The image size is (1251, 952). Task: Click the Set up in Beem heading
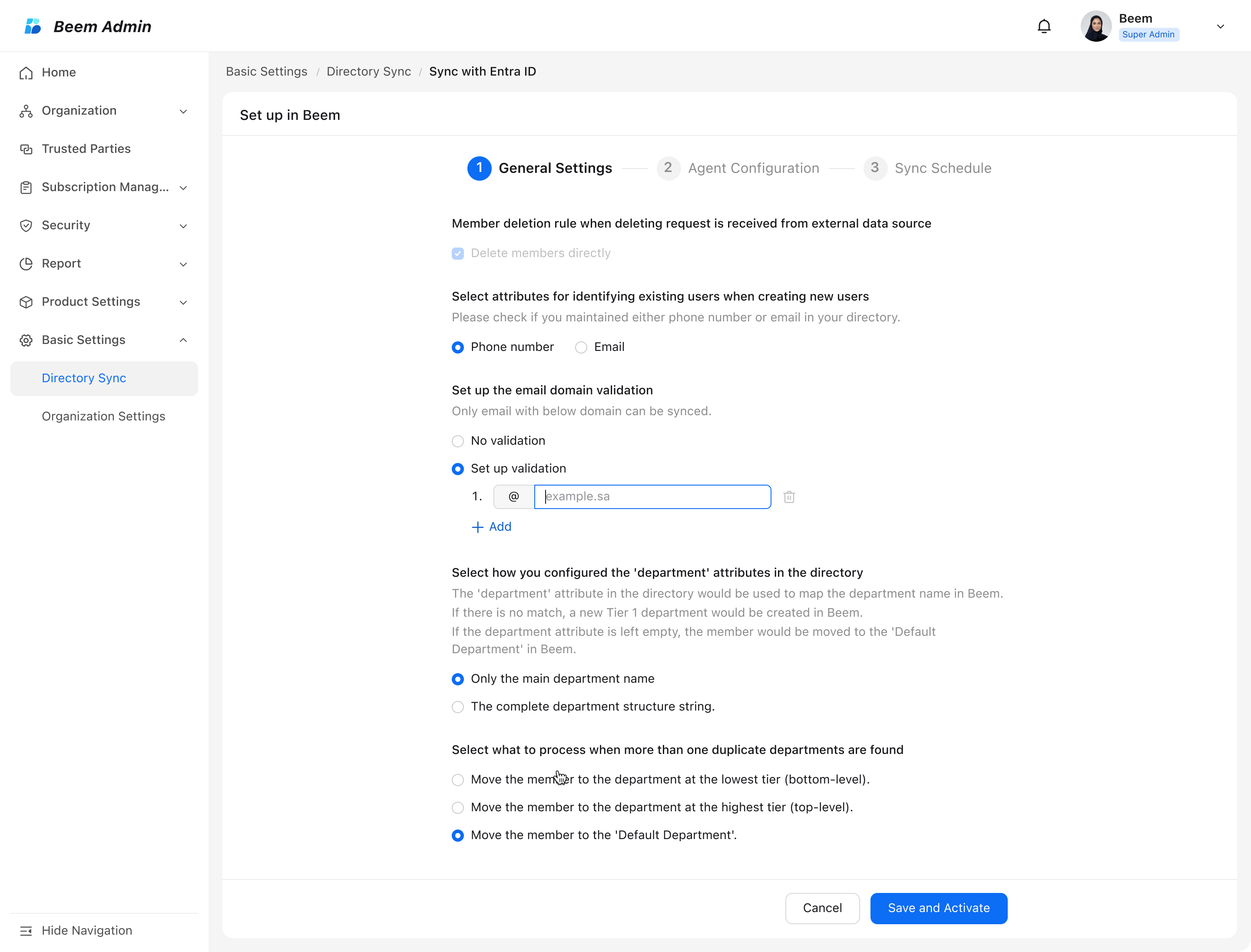pyautogui.click(x=290, y=115)
